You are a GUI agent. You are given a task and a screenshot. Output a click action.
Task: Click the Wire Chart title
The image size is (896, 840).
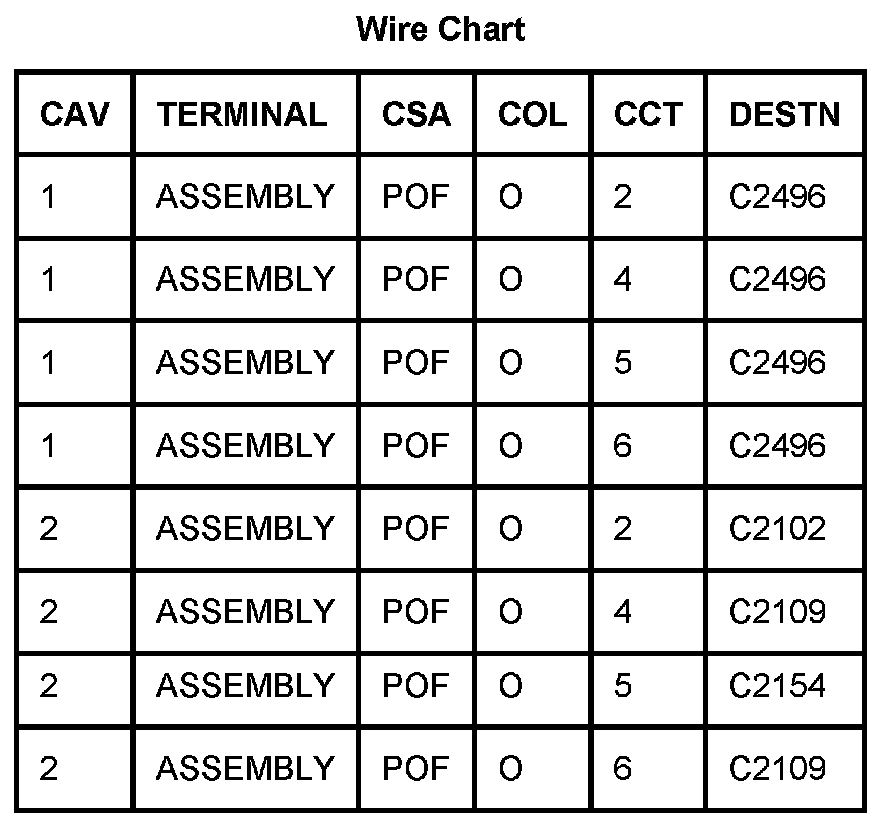click(x=440, y=29)
